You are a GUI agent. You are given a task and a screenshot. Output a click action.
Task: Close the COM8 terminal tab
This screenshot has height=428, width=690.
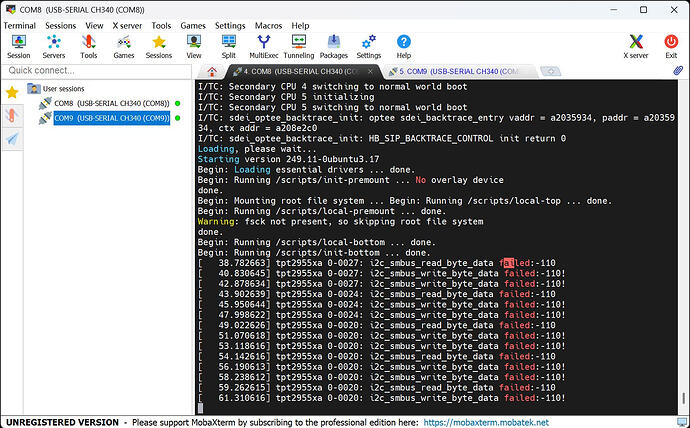(371, 71)
